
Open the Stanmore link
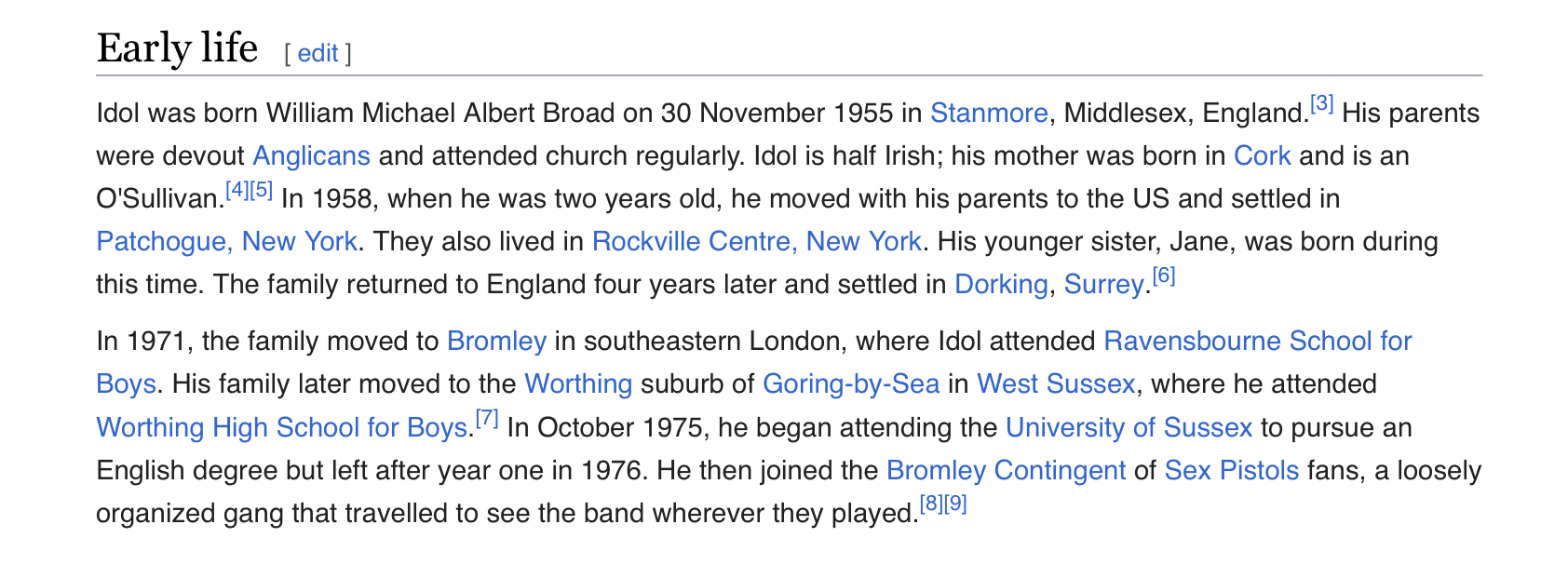(989, 114)
